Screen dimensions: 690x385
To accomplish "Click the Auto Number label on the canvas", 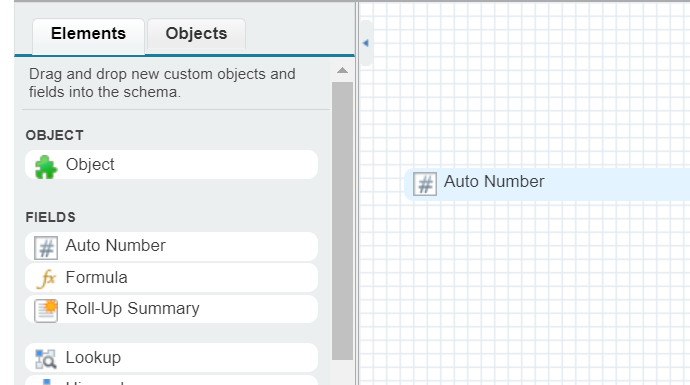I will [494, 182].
